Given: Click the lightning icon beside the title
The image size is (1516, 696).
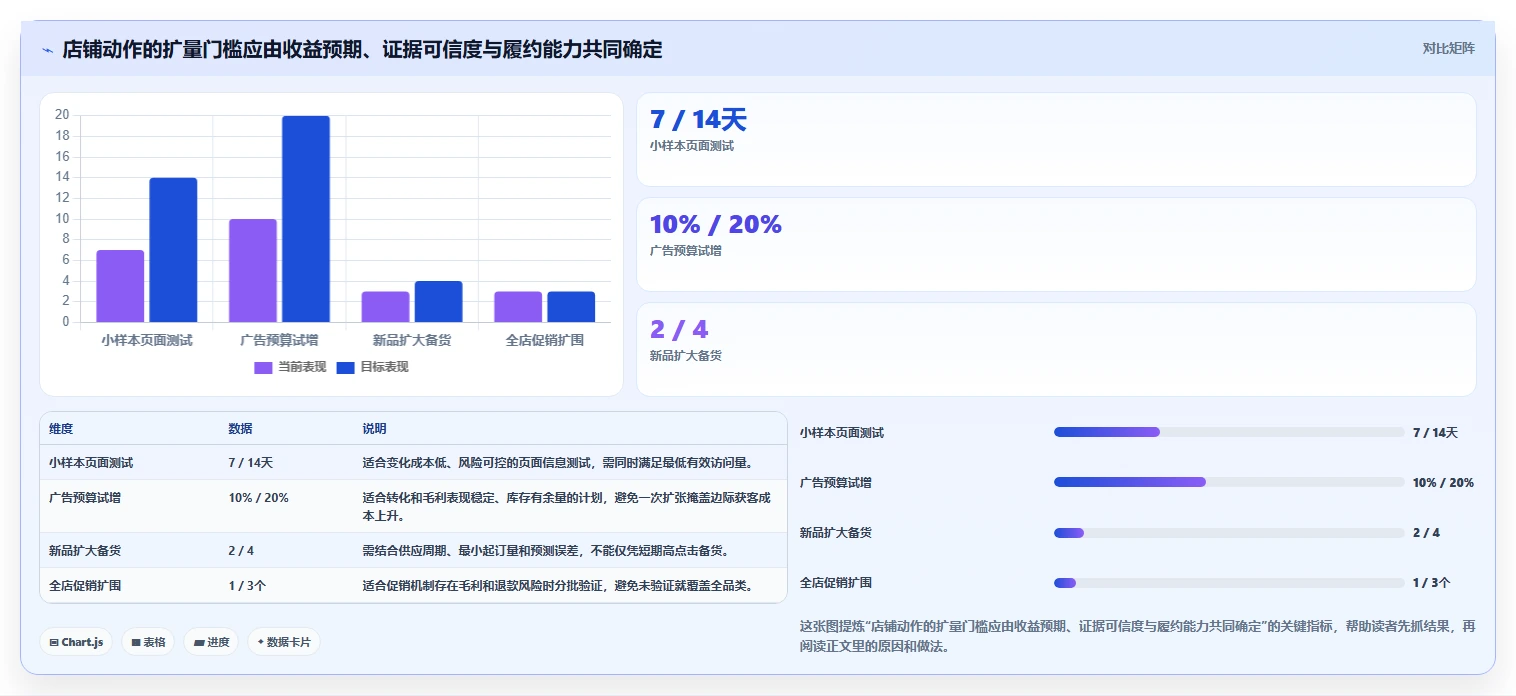Looking at the screenshot, I should (x=47, y=50).
